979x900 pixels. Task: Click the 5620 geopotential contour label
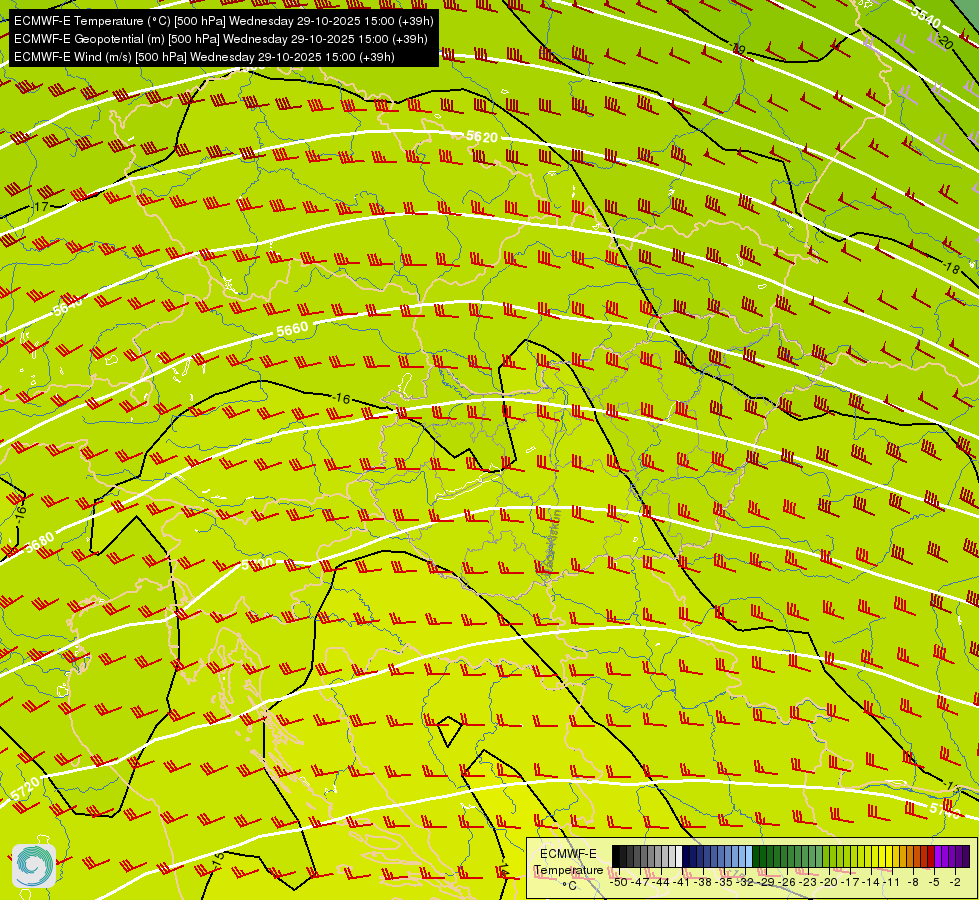(482, 137)
